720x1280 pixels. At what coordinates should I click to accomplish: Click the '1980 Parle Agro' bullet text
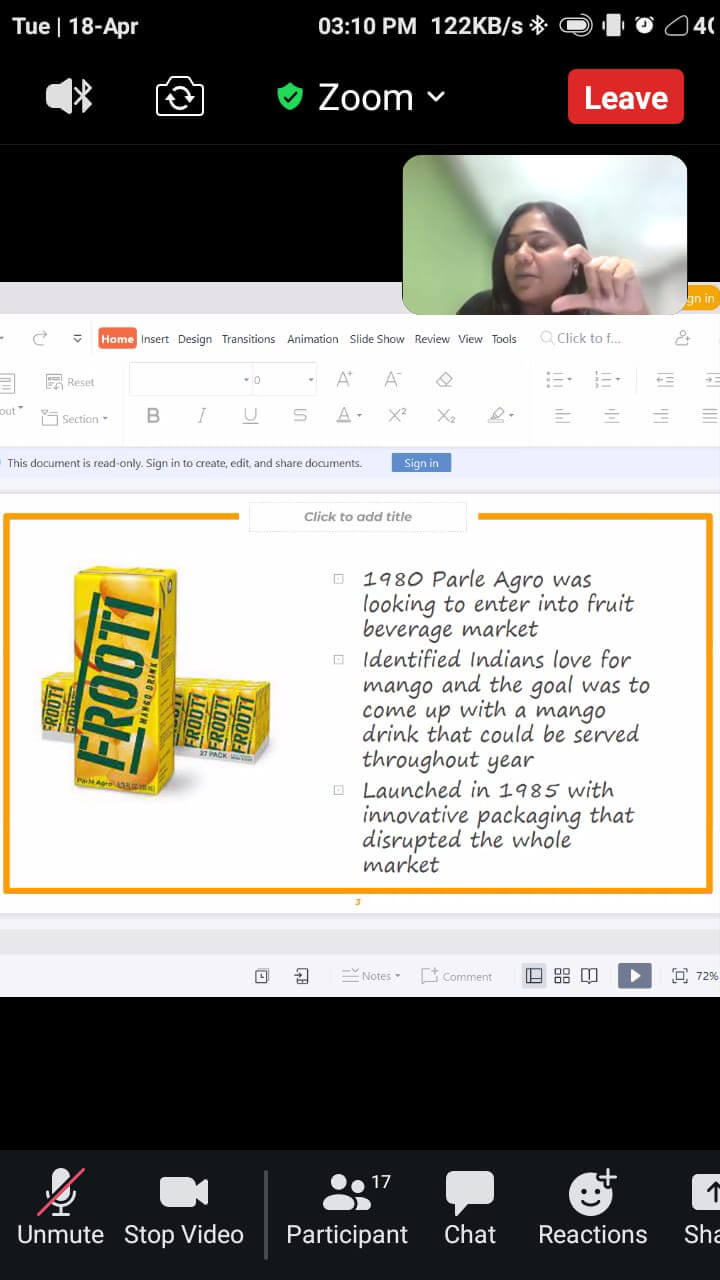click(498, 604)
